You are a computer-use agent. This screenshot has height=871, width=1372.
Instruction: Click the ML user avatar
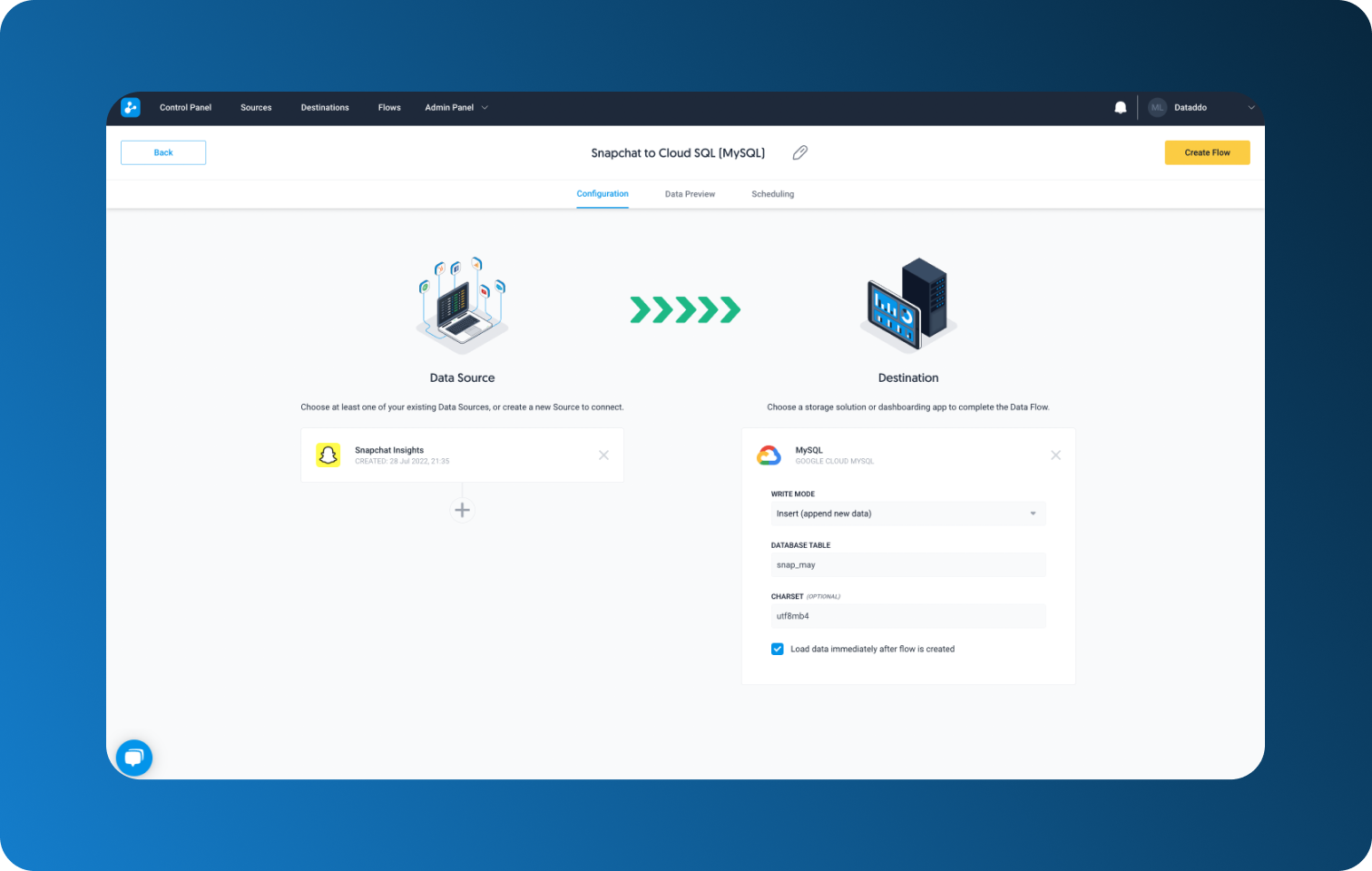coord(1157,107)
